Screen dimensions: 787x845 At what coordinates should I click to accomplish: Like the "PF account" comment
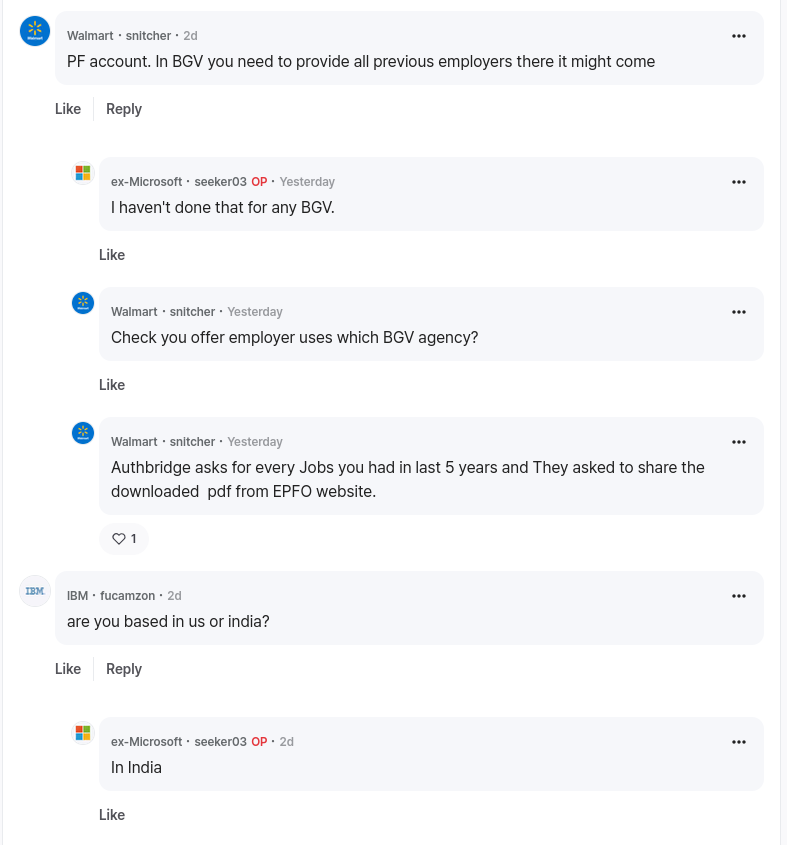pos(68,109)
